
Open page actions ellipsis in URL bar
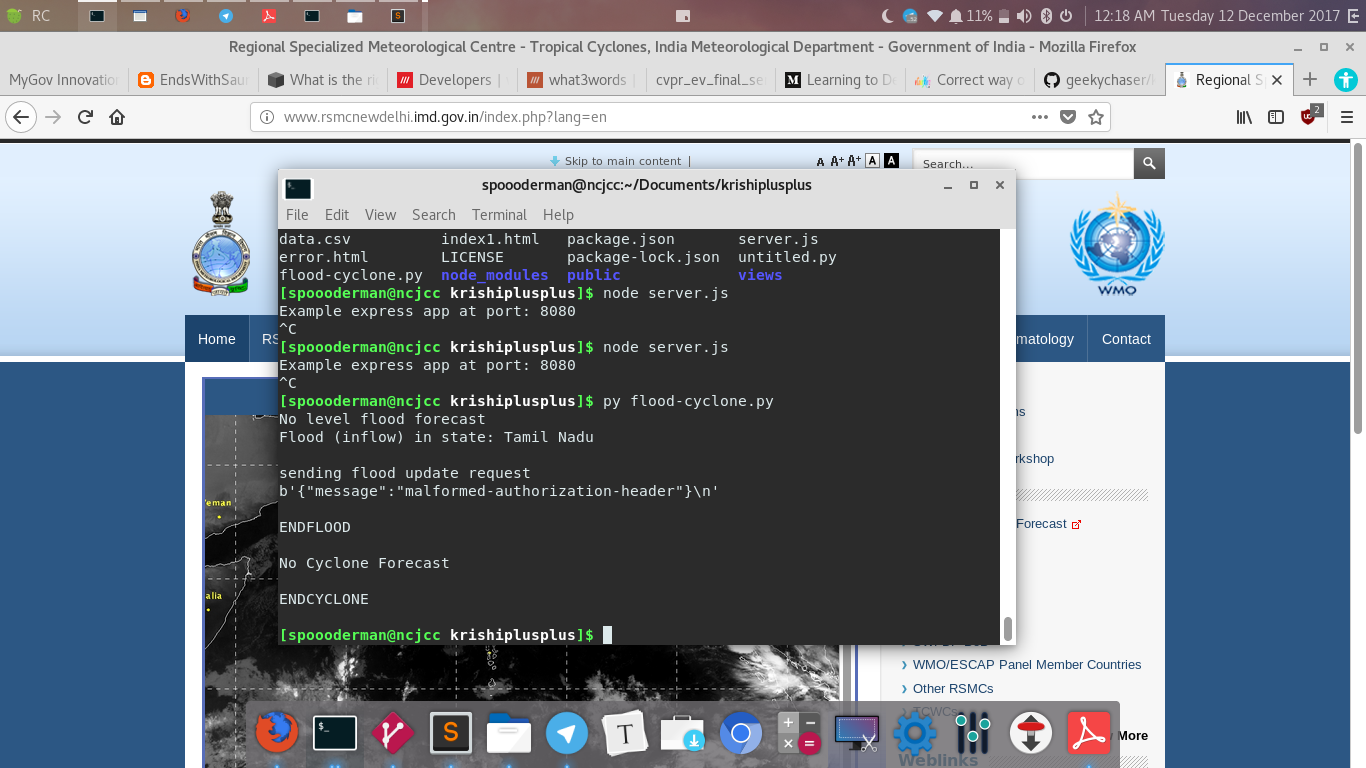tap(1039, 117)
